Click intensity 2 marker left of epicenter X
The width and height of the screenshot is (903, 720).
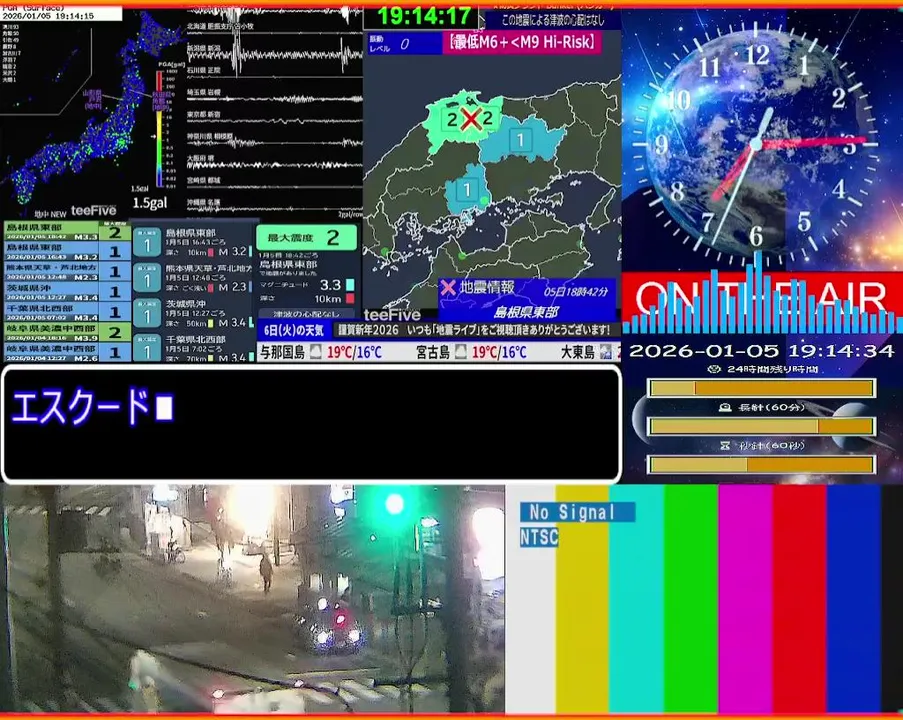(x=452, y=120)
